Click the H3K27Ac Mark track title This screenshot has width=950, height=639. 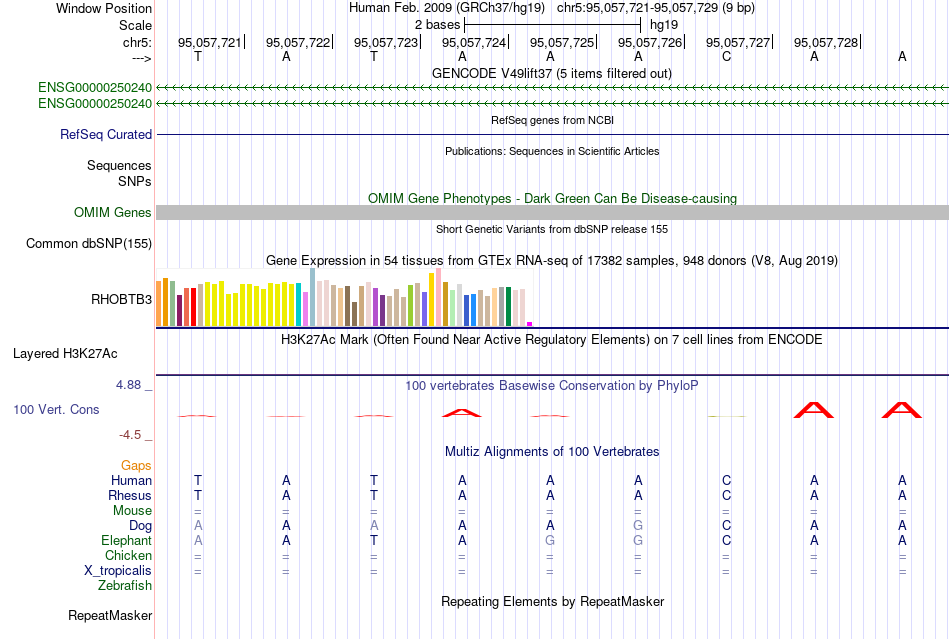pyautogui.click(x=551, y=339)
